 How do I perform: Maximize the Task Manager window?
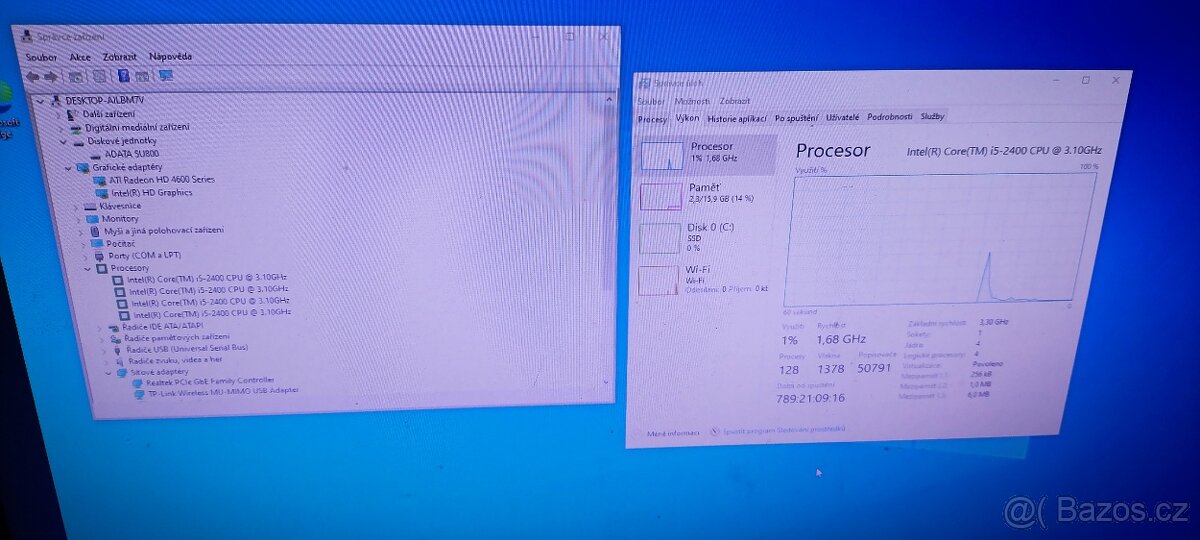click(x=1085, y=80)
